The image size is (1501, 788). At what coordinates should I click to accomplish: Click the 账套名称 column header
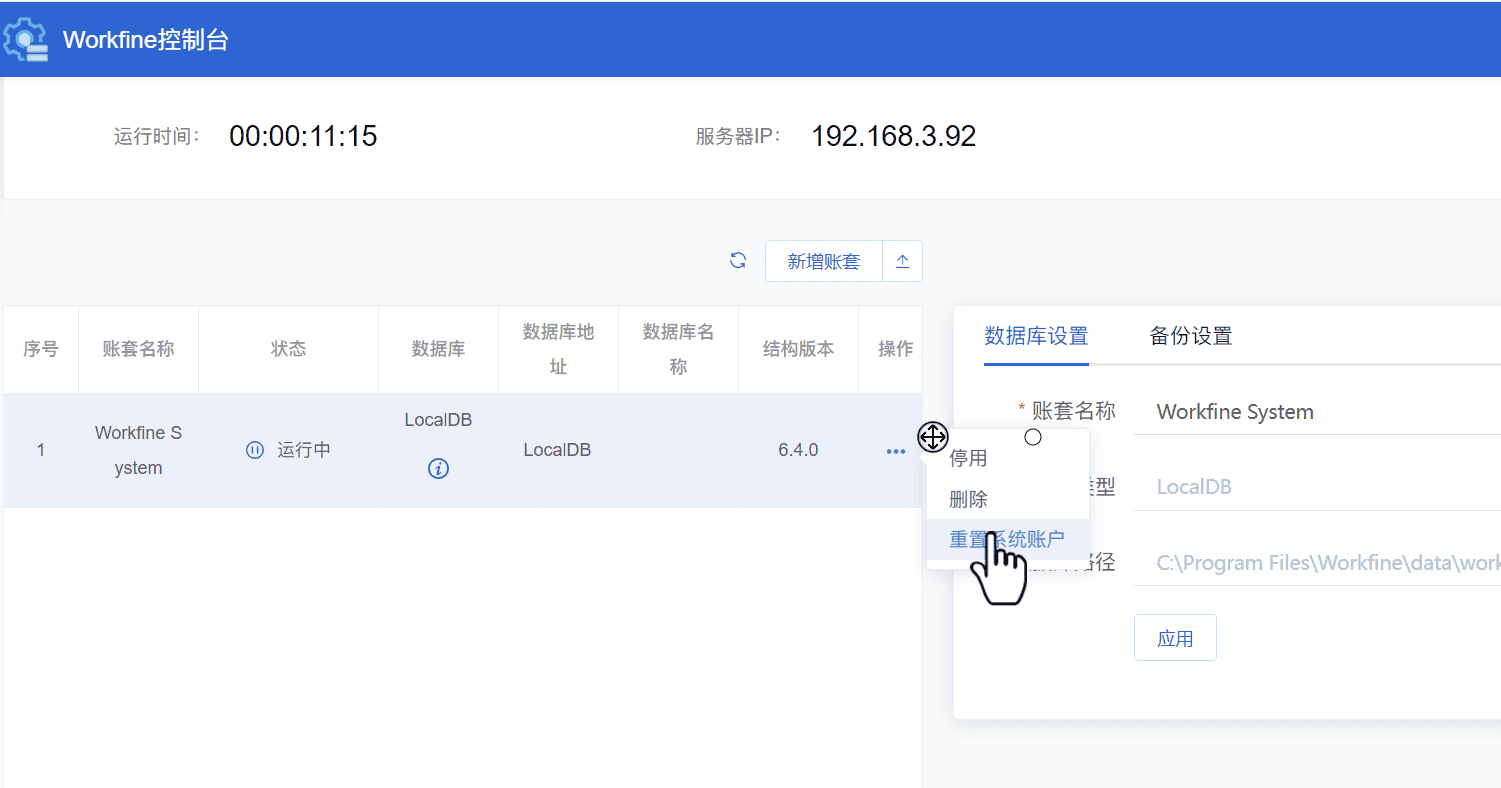[138, 349]
